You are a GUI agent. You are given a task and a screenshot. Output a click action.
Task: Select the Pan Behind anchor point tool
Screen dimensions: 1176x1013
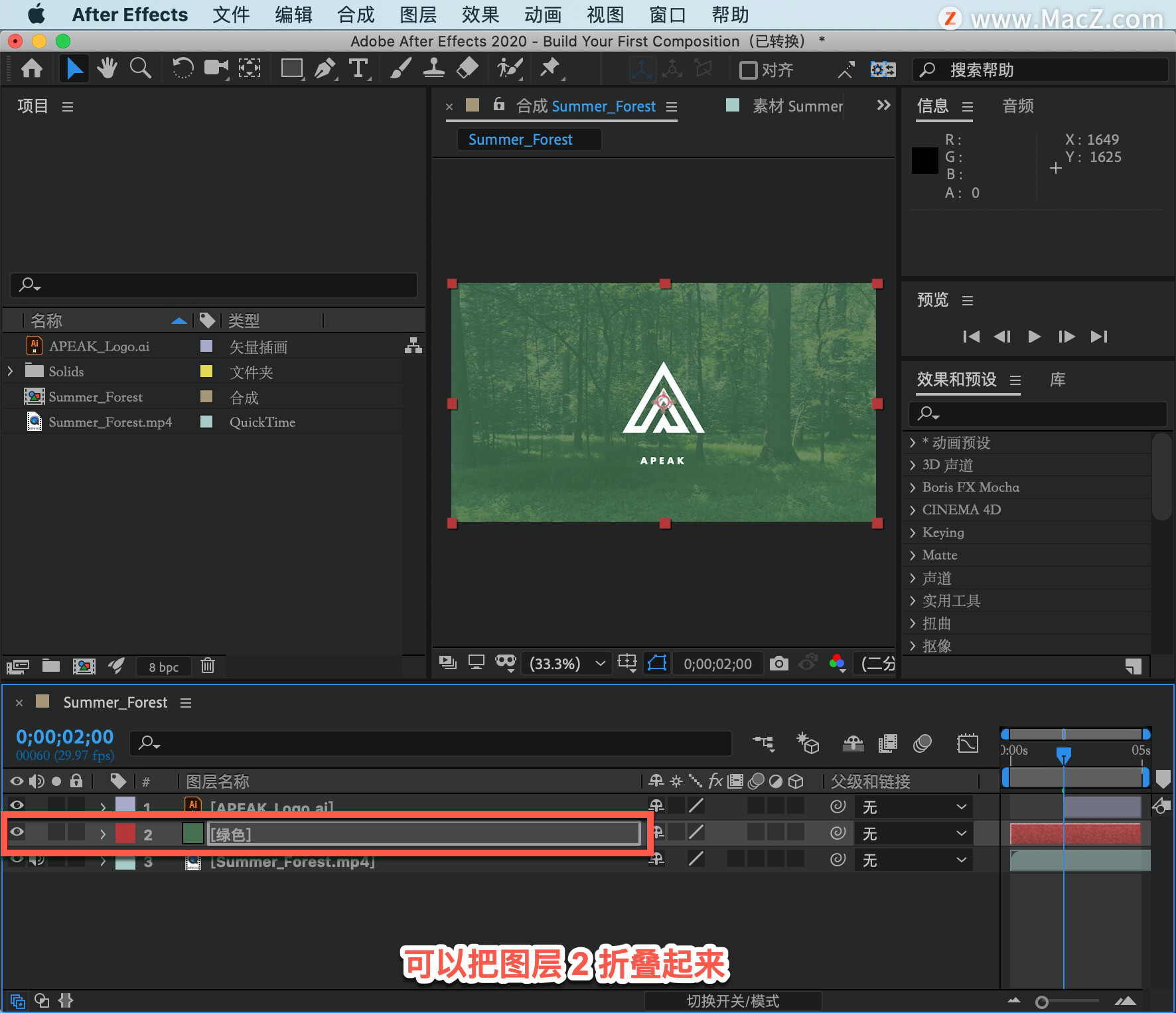point(250,69)
